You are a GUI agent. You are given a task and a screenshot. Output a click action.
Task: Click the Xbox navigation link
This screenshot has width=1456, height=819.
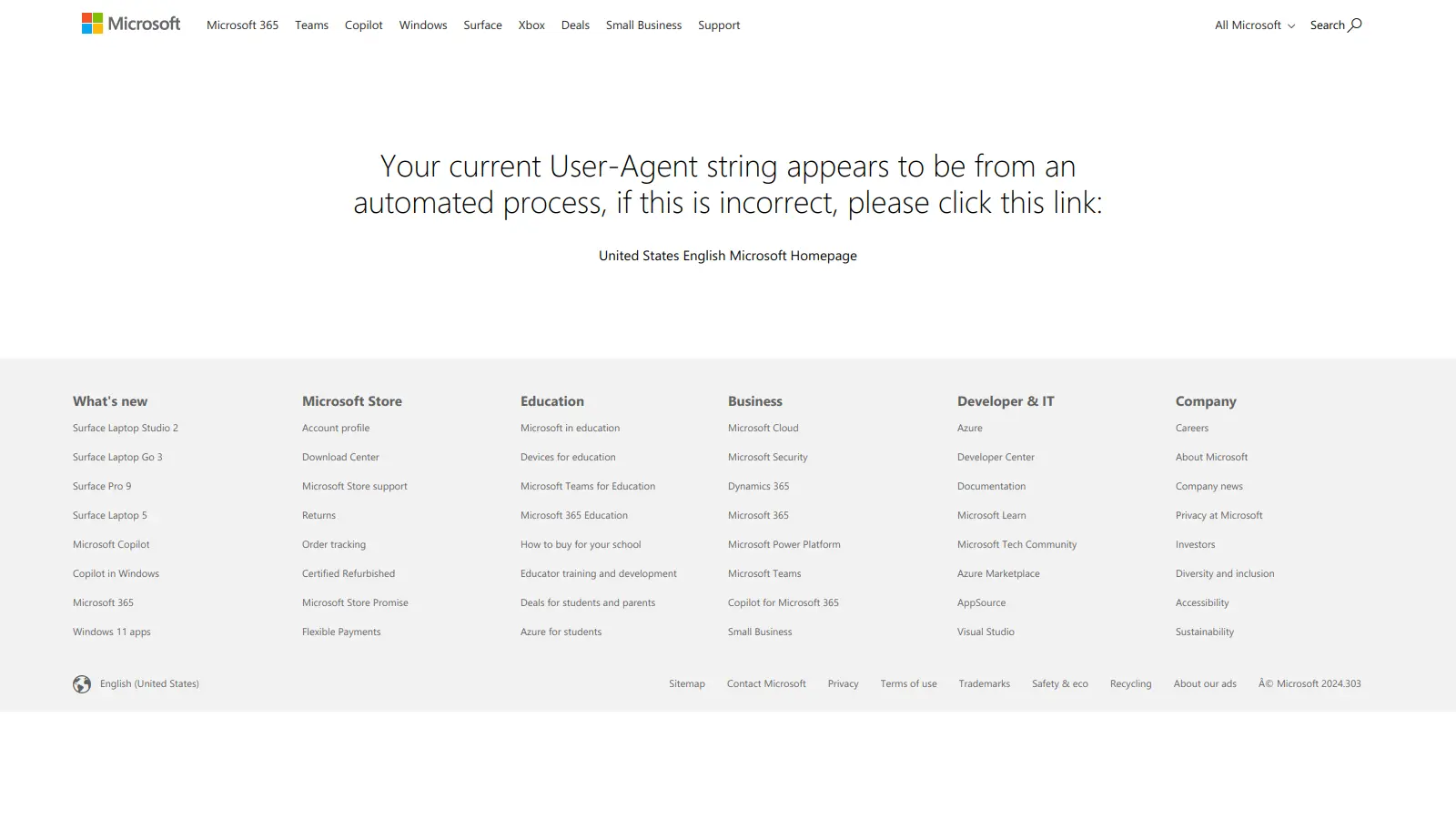pos(531,25)
